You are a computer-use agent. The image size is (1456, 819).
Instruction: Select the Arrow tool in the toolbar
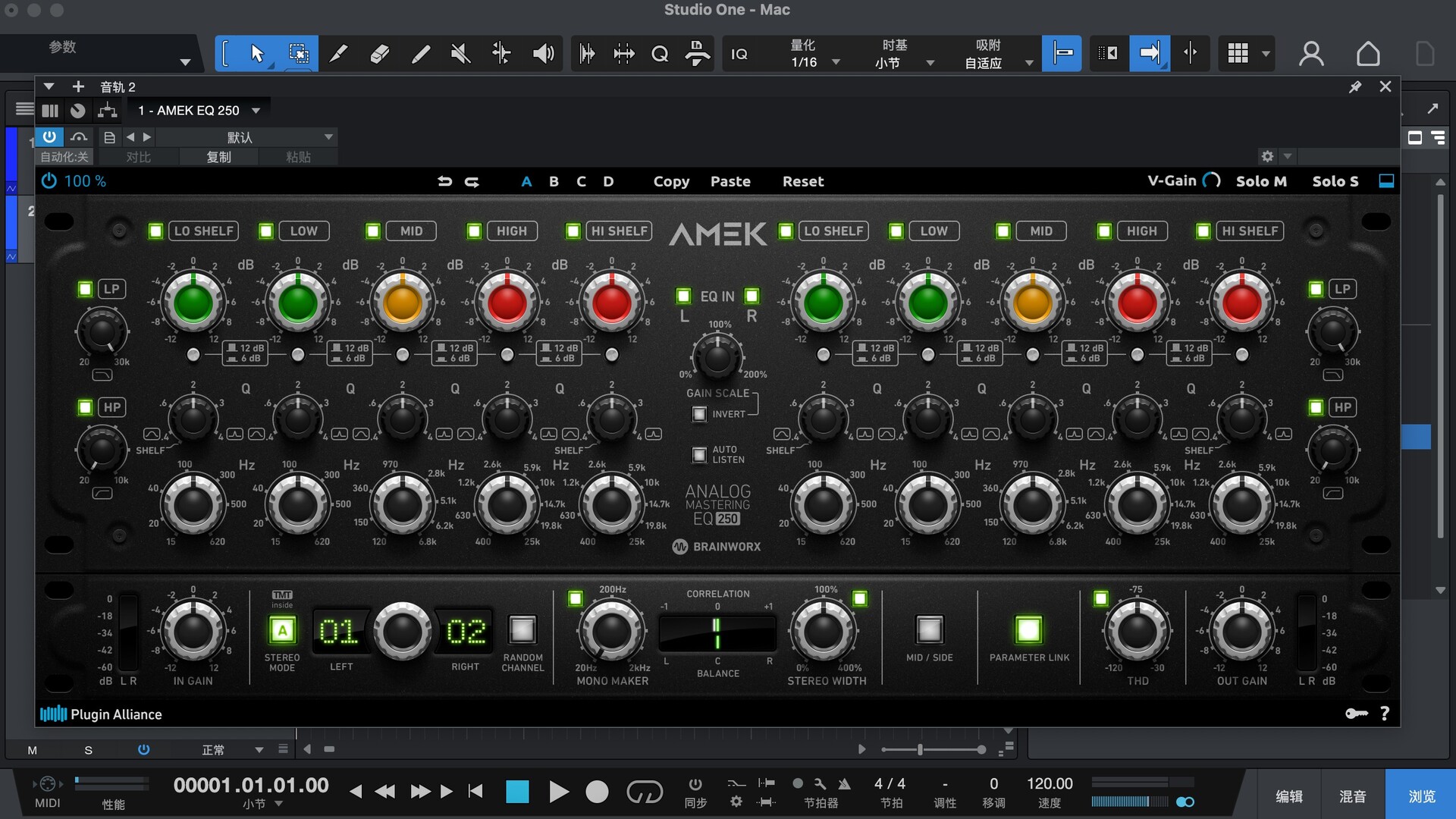pos(257,54)
